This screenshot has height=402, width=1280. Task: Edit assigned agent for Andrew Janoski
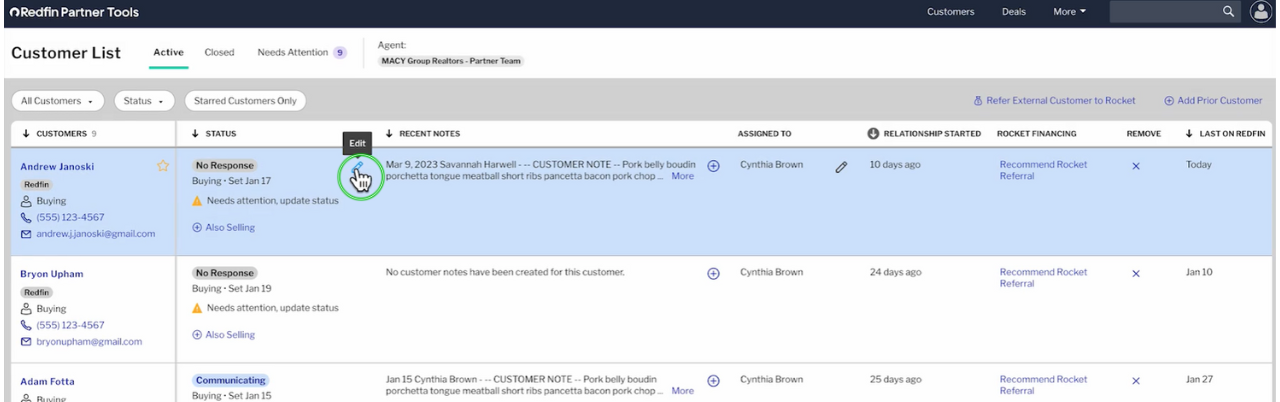pyautogui.click(x=841, y=167)
